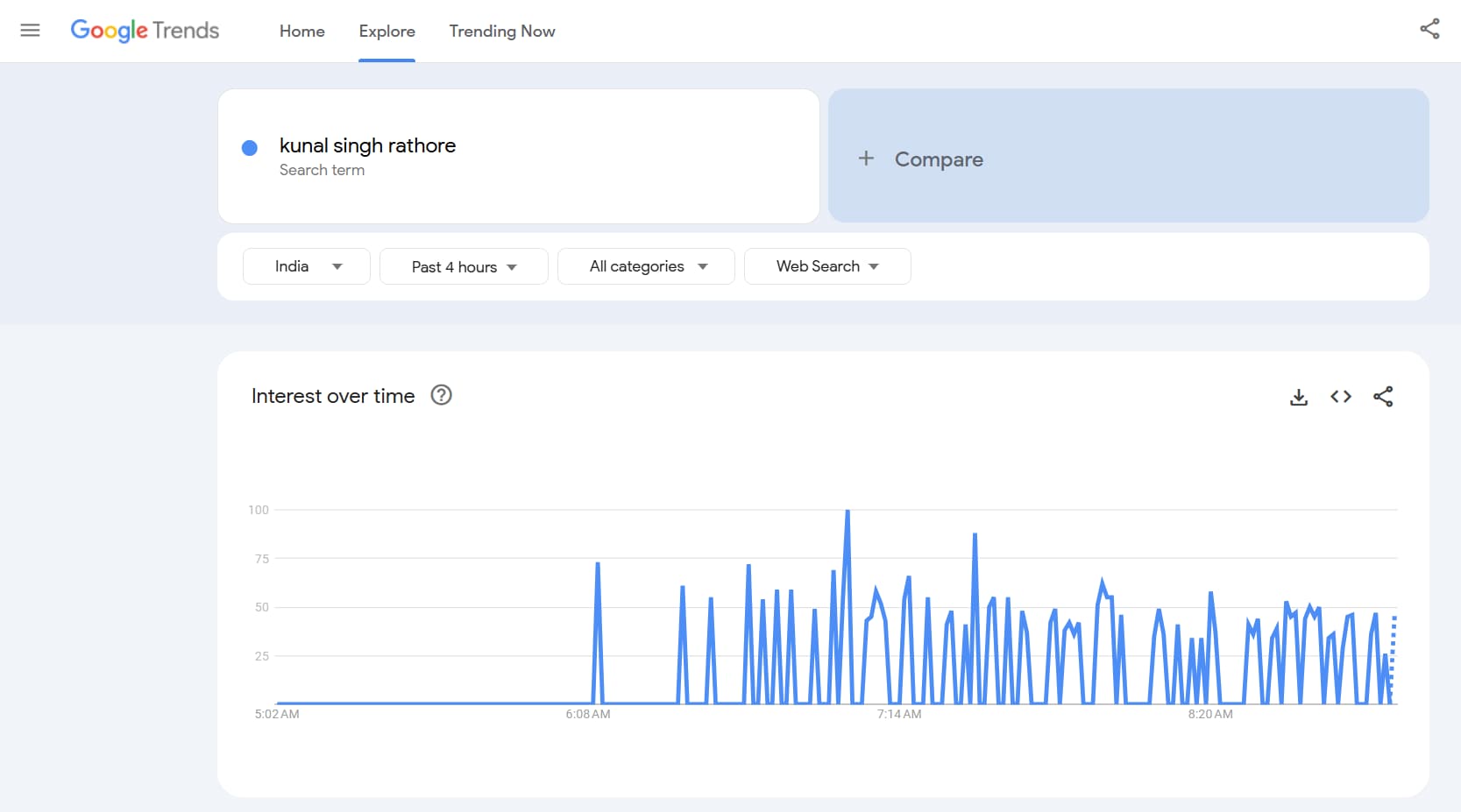
Task: Click the peak at 100 on chart
Action: point(847,511)
